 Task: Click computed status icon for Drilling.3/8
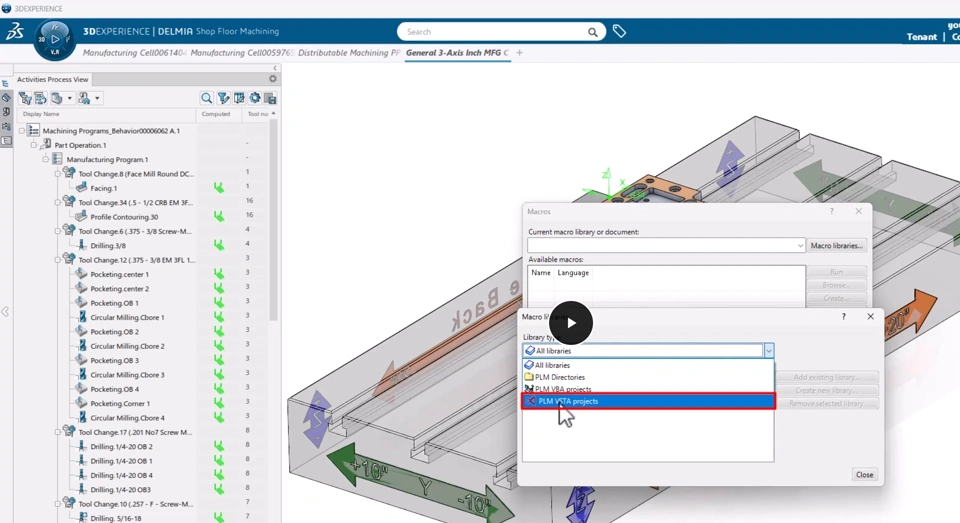(x=219, y=245)
